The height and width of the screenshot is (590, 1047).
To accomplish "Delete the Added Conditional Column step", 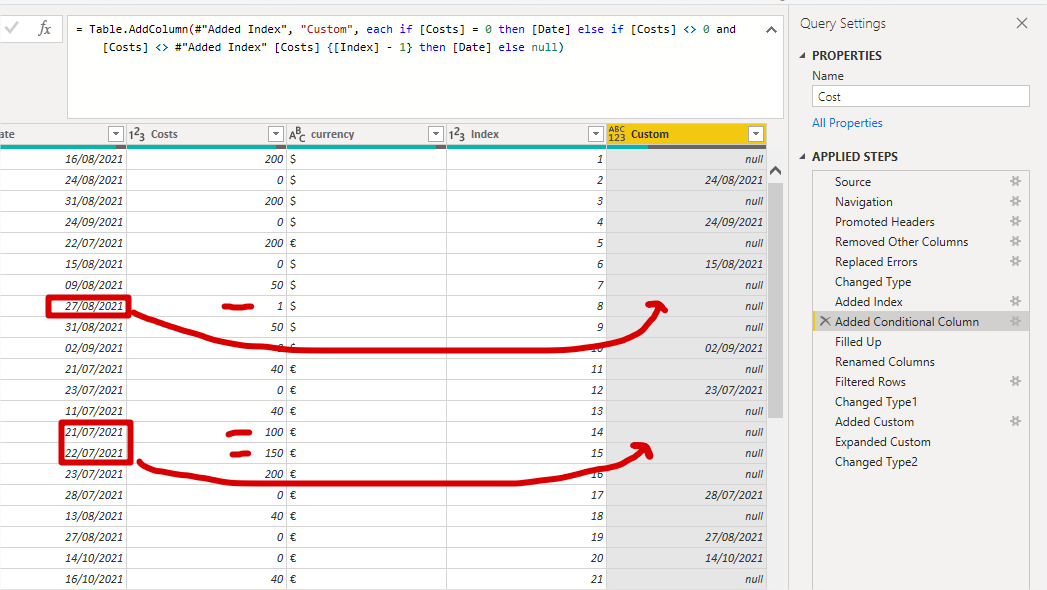I will point(825,321).
